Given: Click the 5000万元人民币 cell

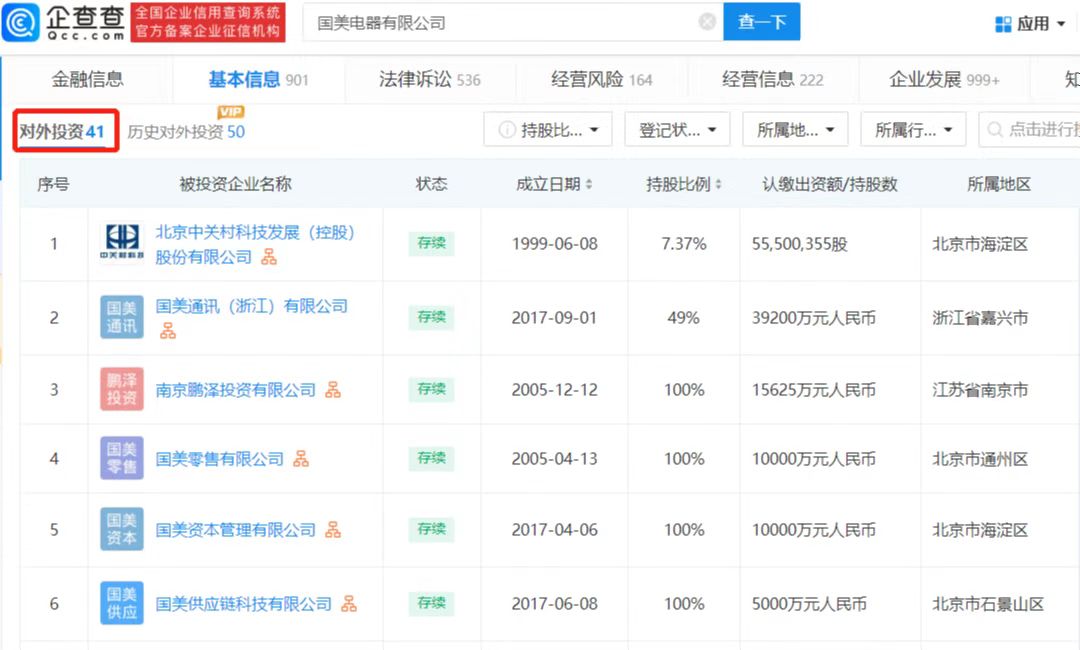Looking at the screenshot, I should 809,605.
